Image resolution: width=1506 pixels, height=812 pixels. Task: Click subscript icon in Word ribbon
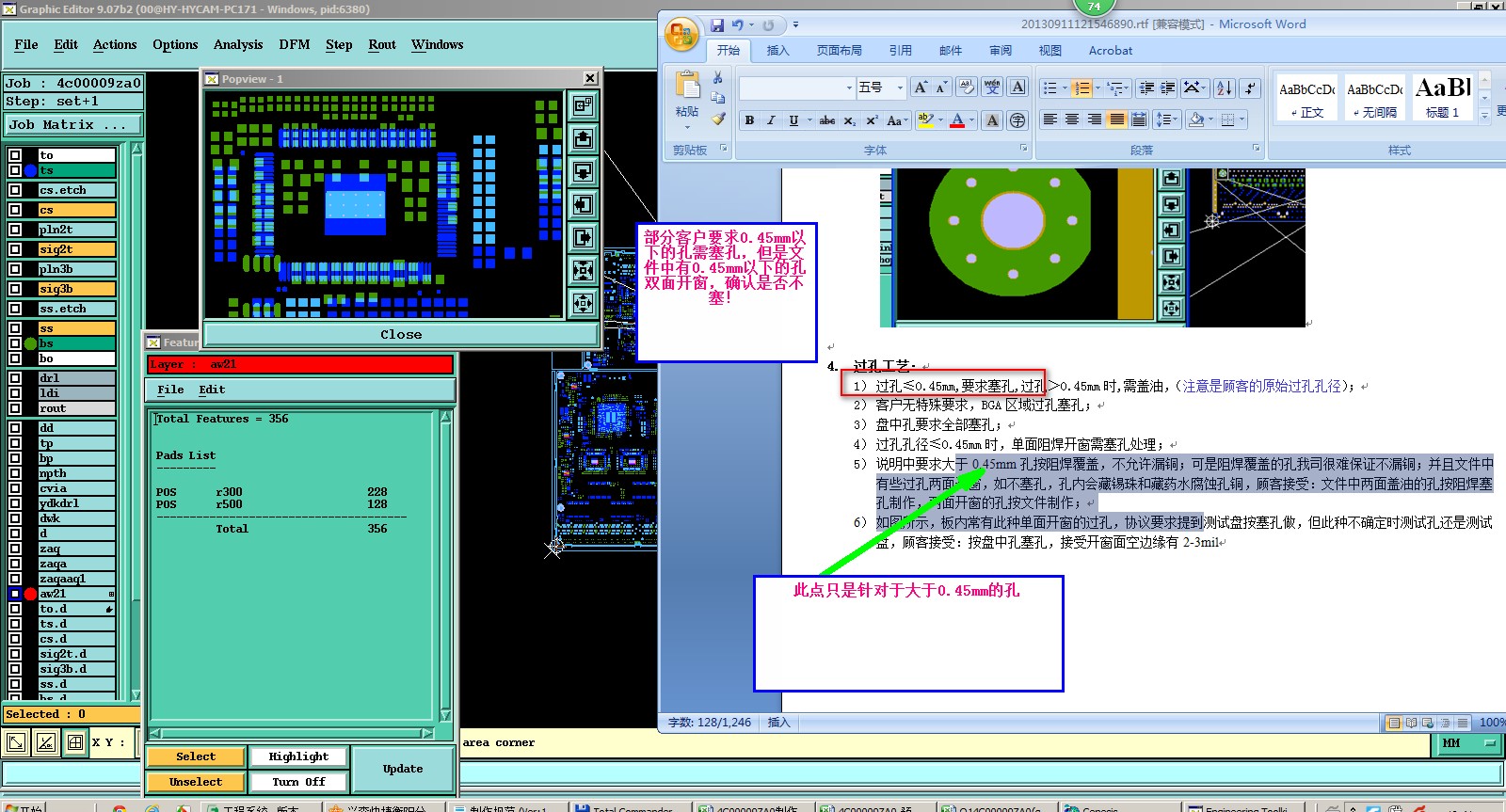(849, 120)
